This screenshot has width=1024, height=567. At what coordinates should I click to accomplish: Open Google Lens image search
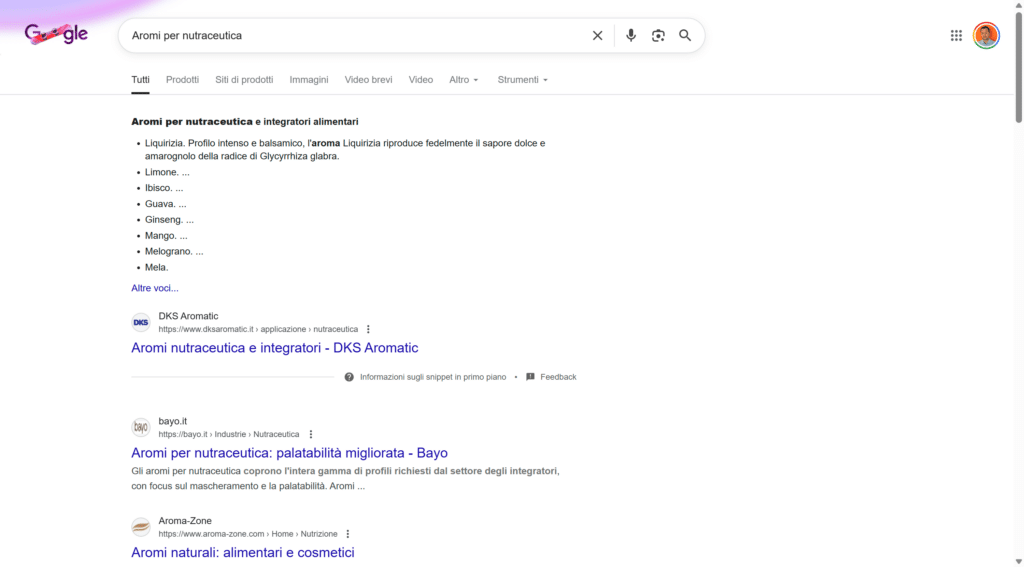658,35
